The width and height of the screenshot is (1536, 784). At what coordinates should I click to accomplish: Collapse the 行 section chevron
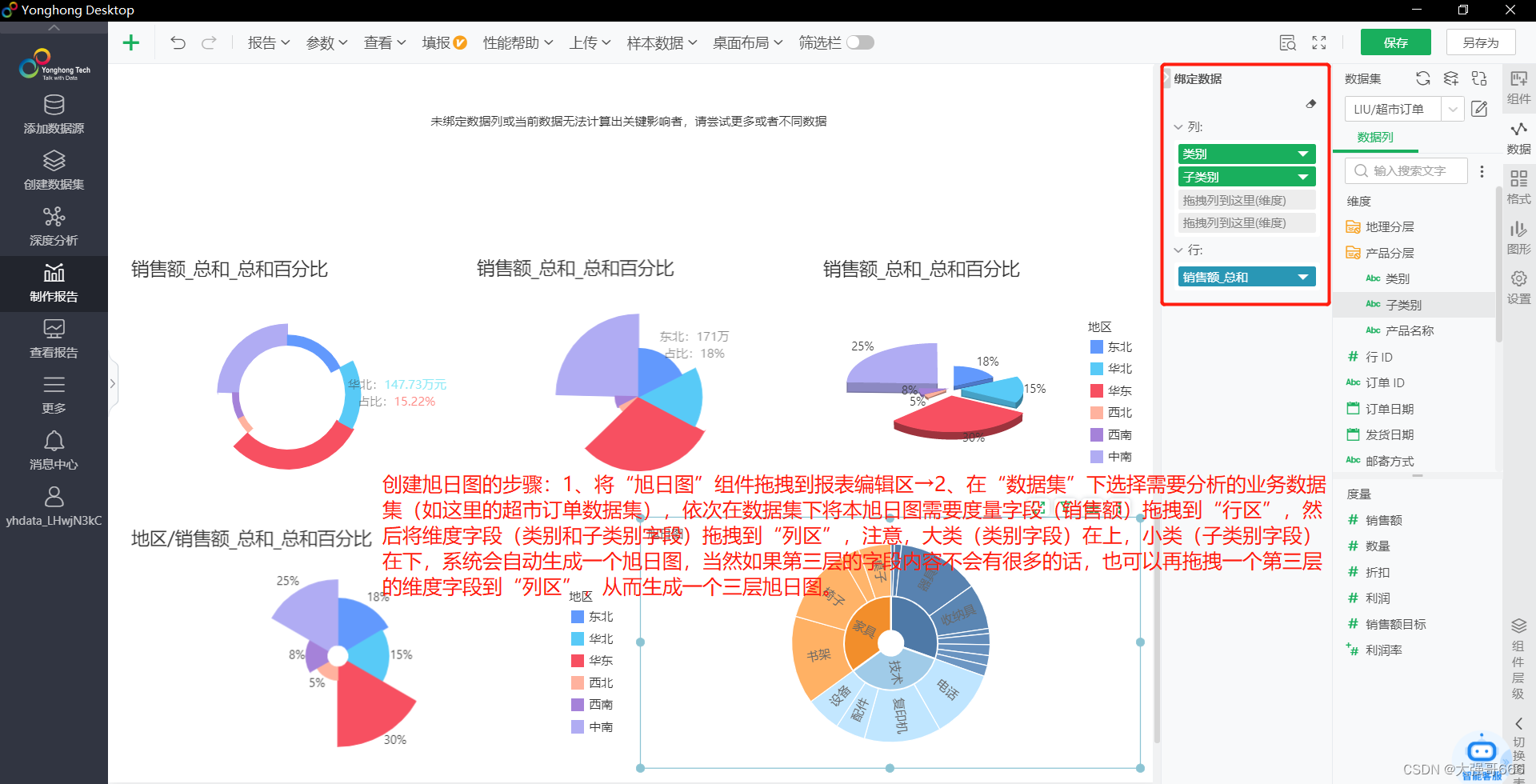pyautogui.click(x=1178, y=250)
